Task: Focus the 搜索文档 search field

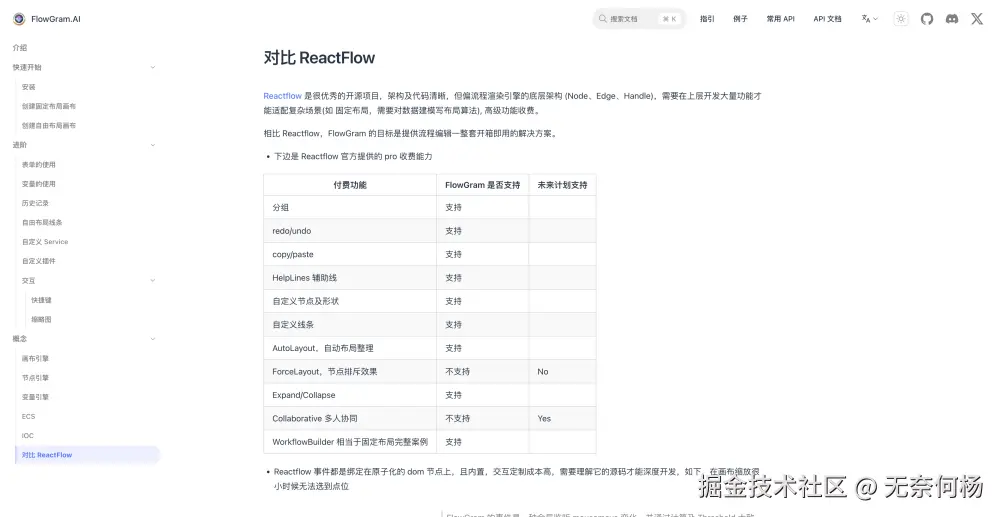Action: click(639, 19)
